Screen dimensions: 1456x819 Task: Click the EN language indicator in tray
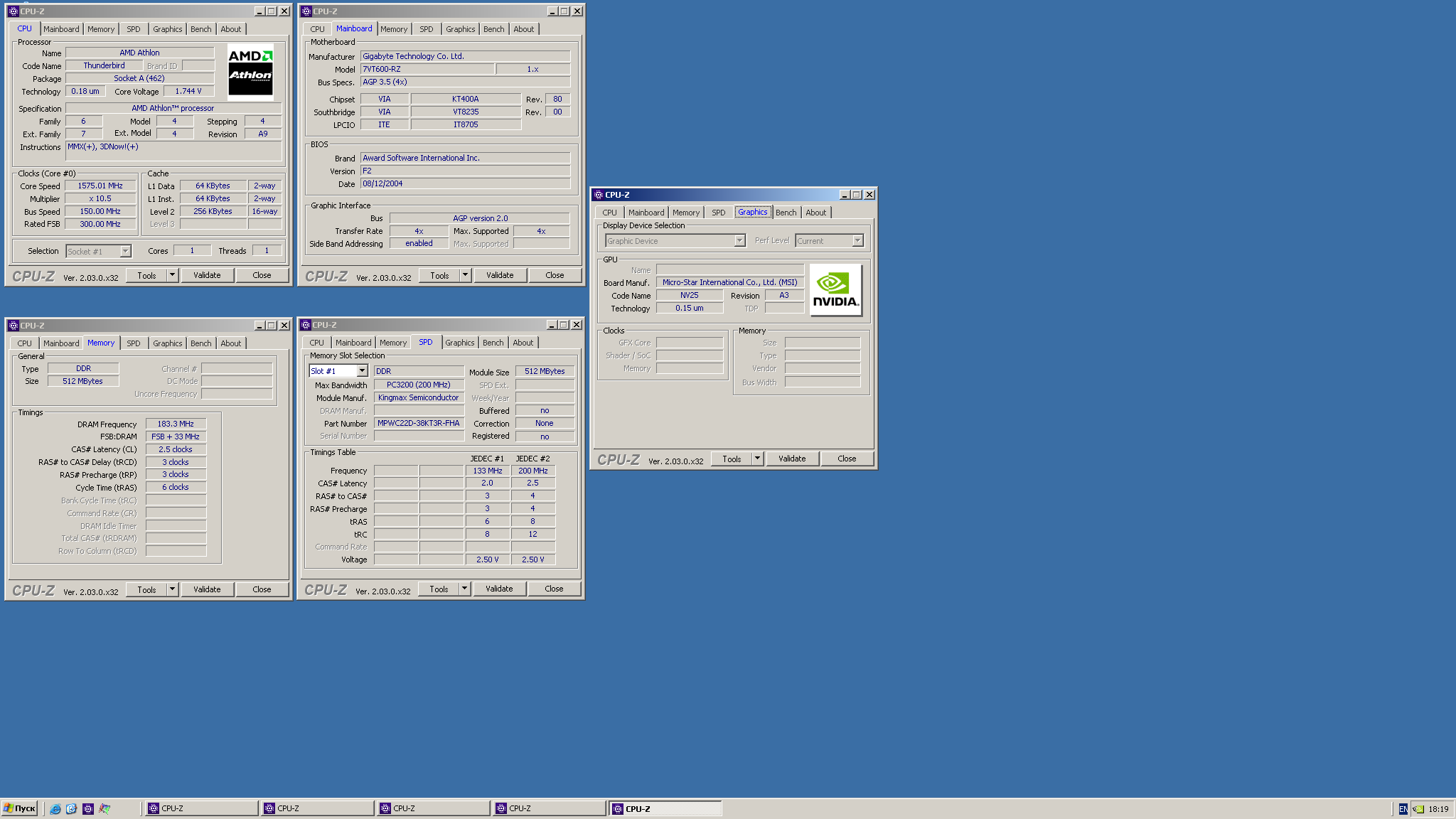click(x=1403, y=809)
